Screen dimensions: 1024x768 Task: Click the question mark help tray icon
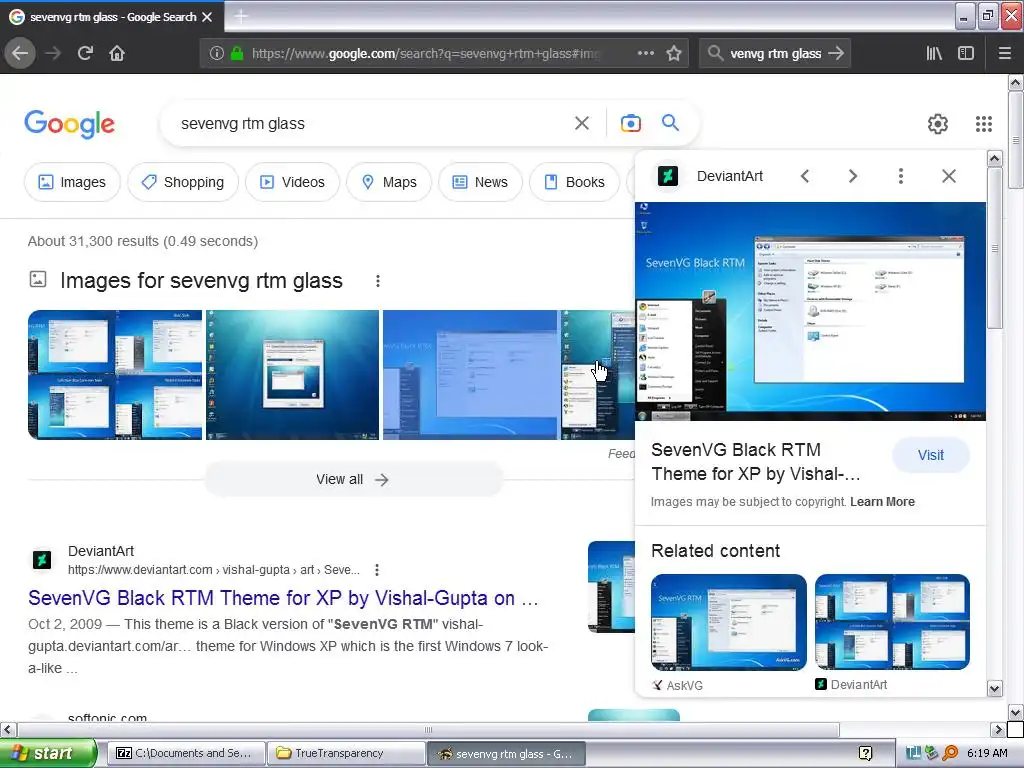tap(865, 753)
